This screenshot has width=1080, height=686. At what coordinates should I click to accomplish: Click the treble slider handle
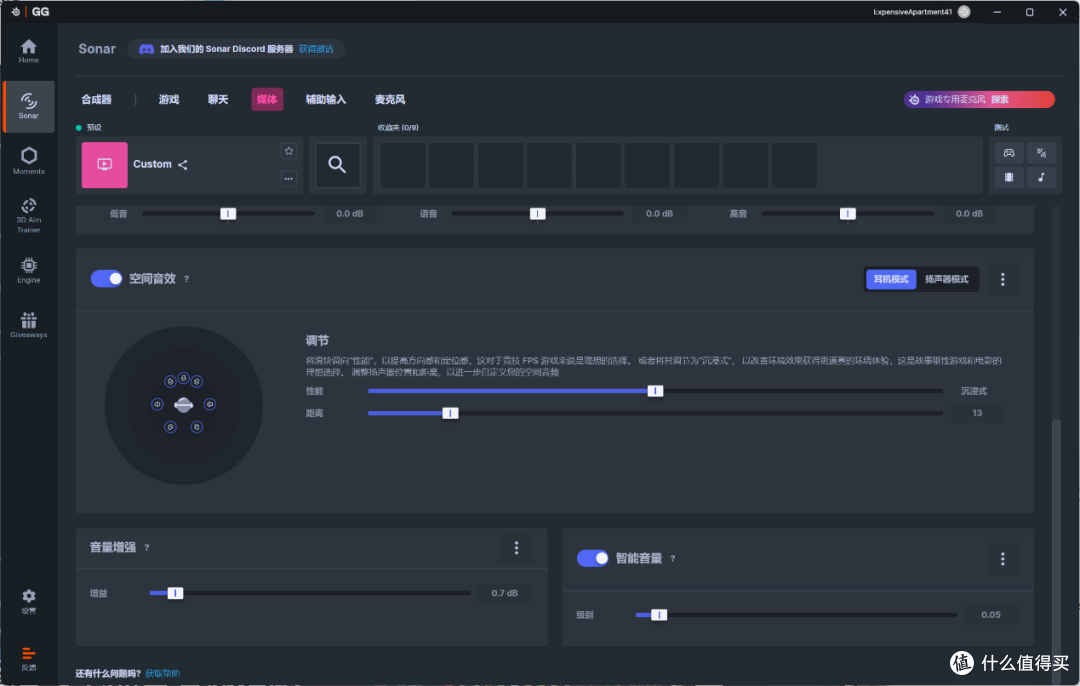click(x=848, y=214)
